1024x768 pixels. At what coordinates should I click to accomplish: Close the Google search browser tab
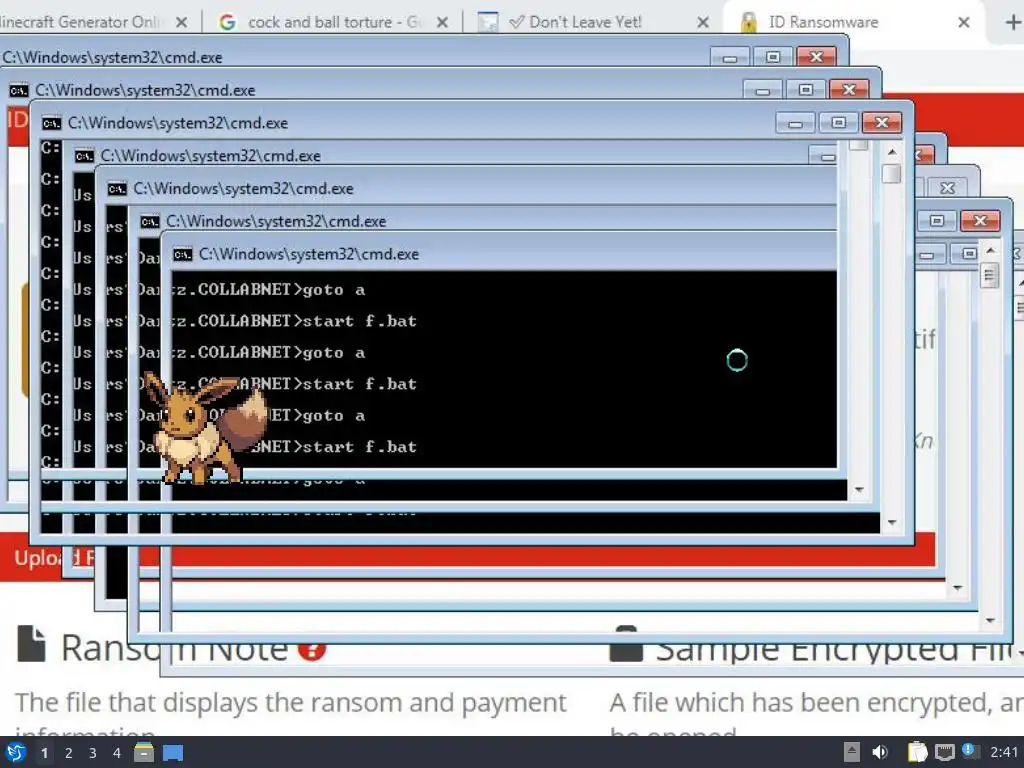tap(442, 22)
